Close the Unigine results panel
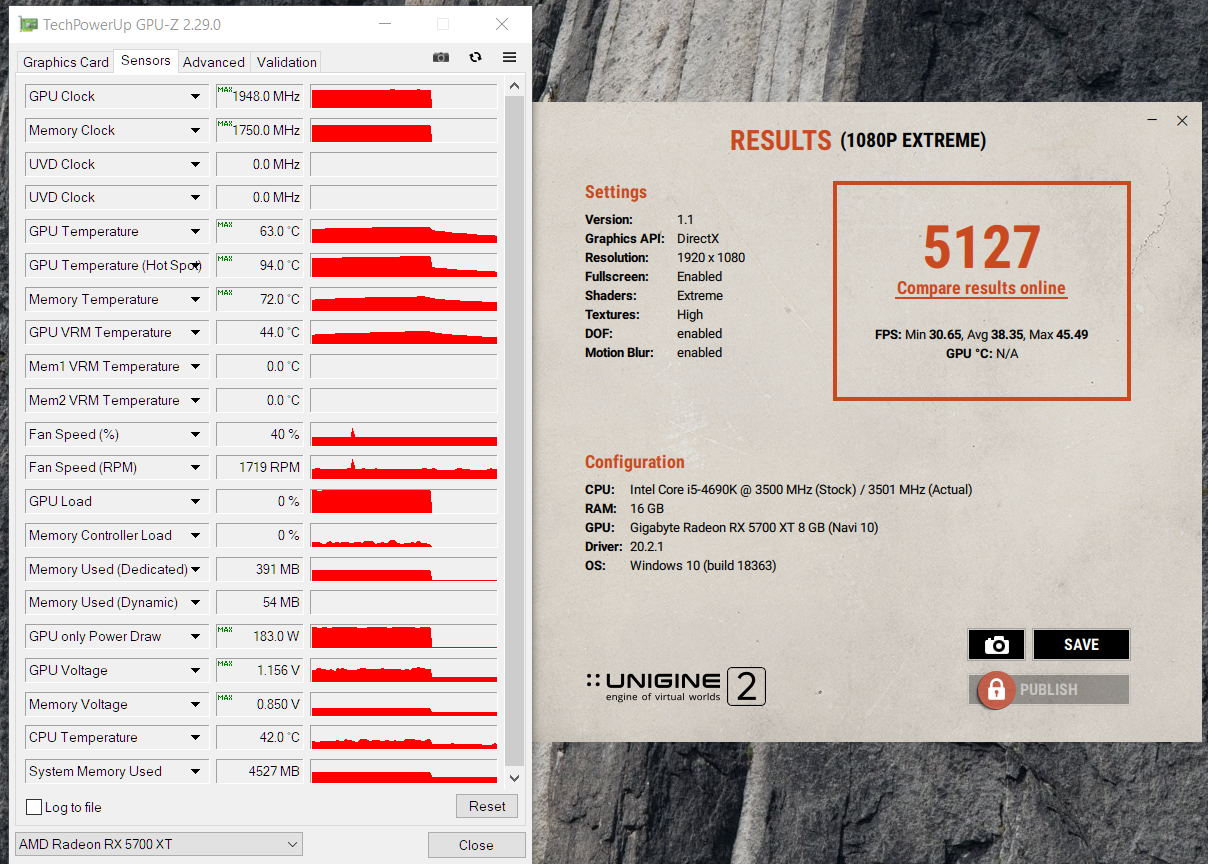Screen dimensions: 1208x864 click(1182, 121)
